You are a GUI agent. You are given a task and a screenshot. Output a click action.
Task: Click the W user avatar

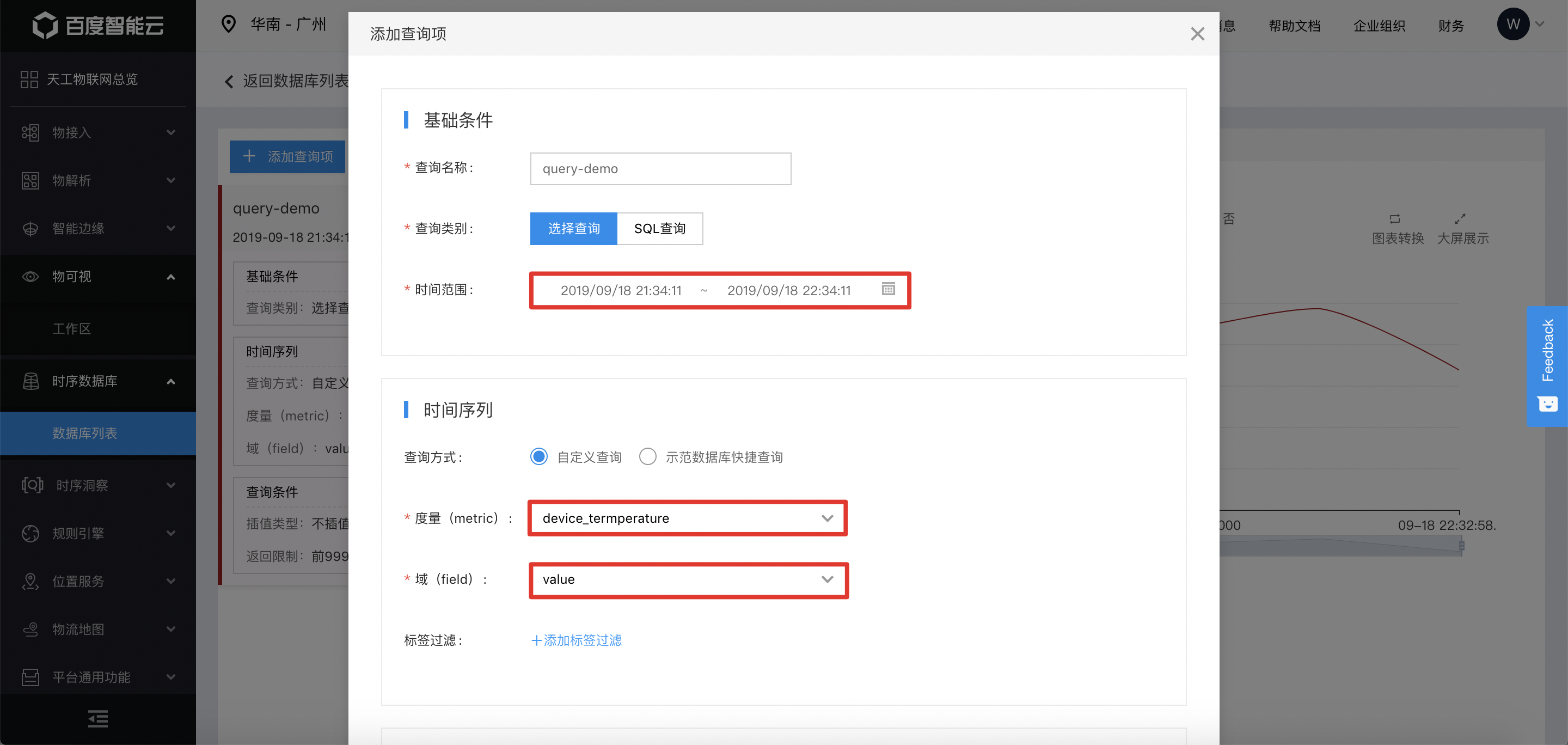click(1513, 25)
